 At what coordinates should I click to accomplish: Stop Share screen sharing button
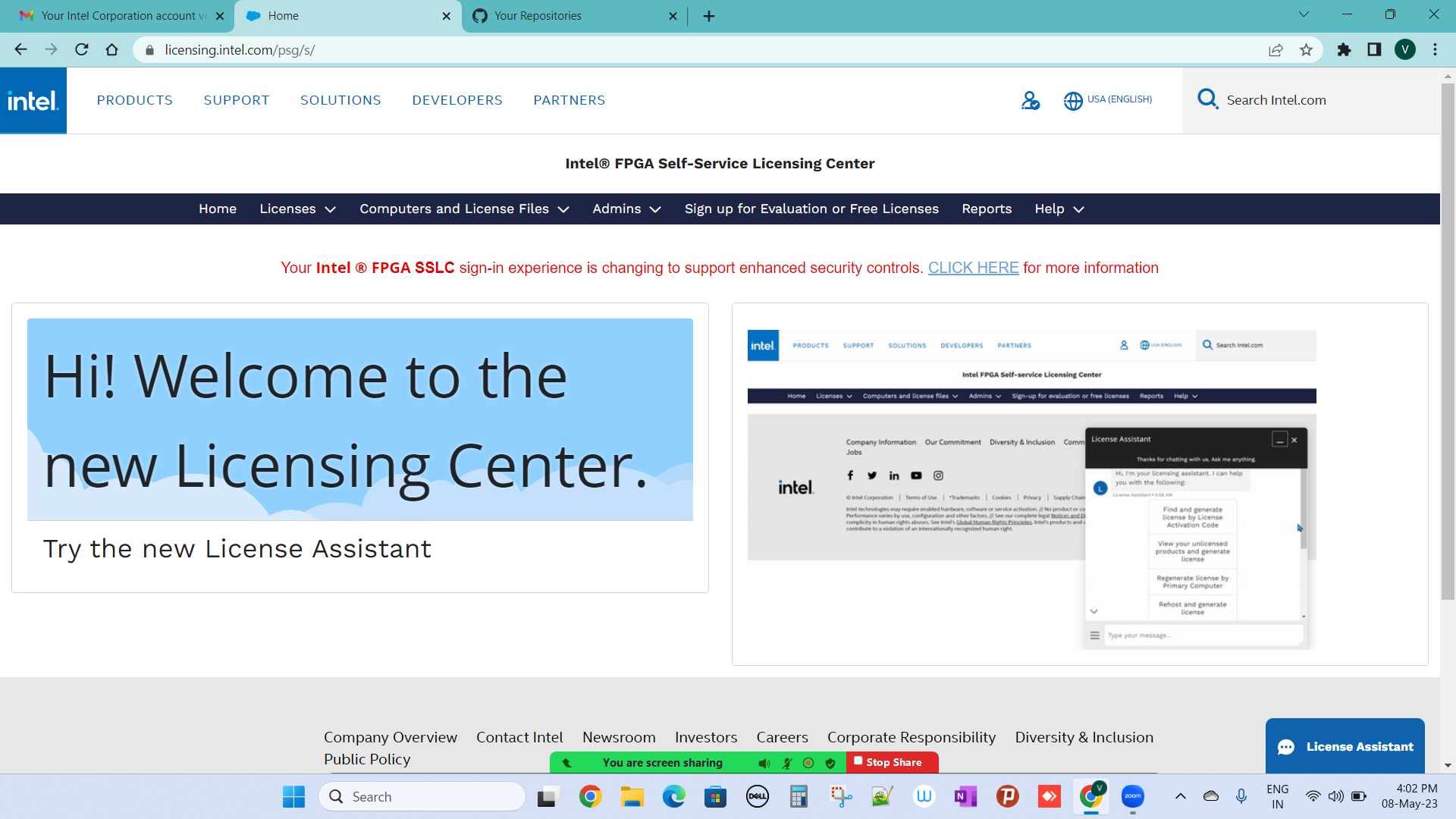(x=892, y=762)
